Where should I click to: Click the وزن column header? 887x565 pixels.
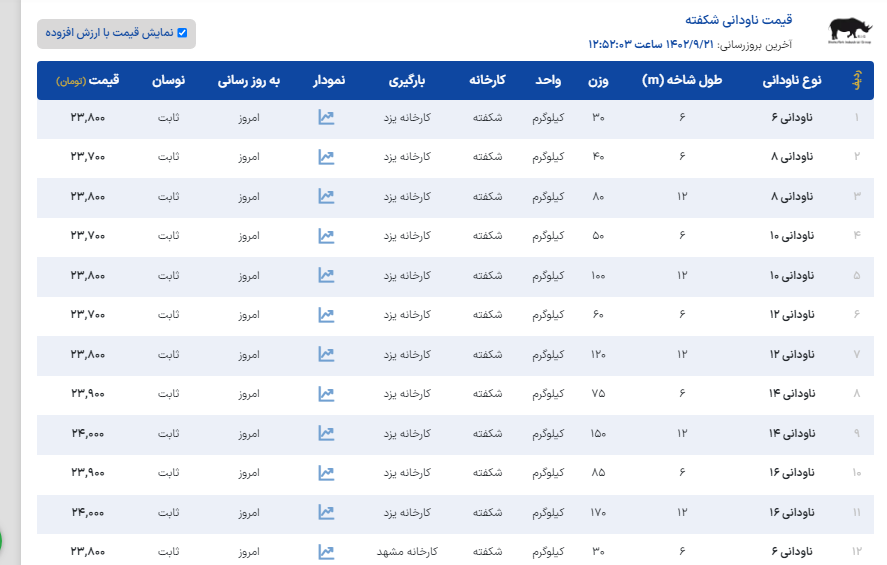pyautogui.click(x=598, y=80)
